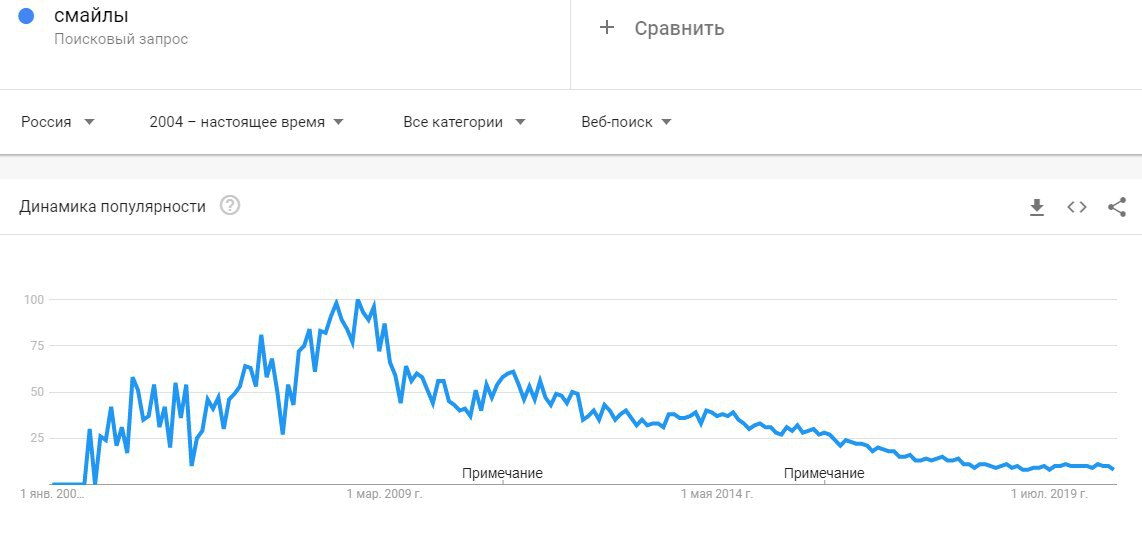Image resolution: width=1142 pixels, height=542 pixels.
Task: Edit the смайлы search term
Action: click(91, 16)
